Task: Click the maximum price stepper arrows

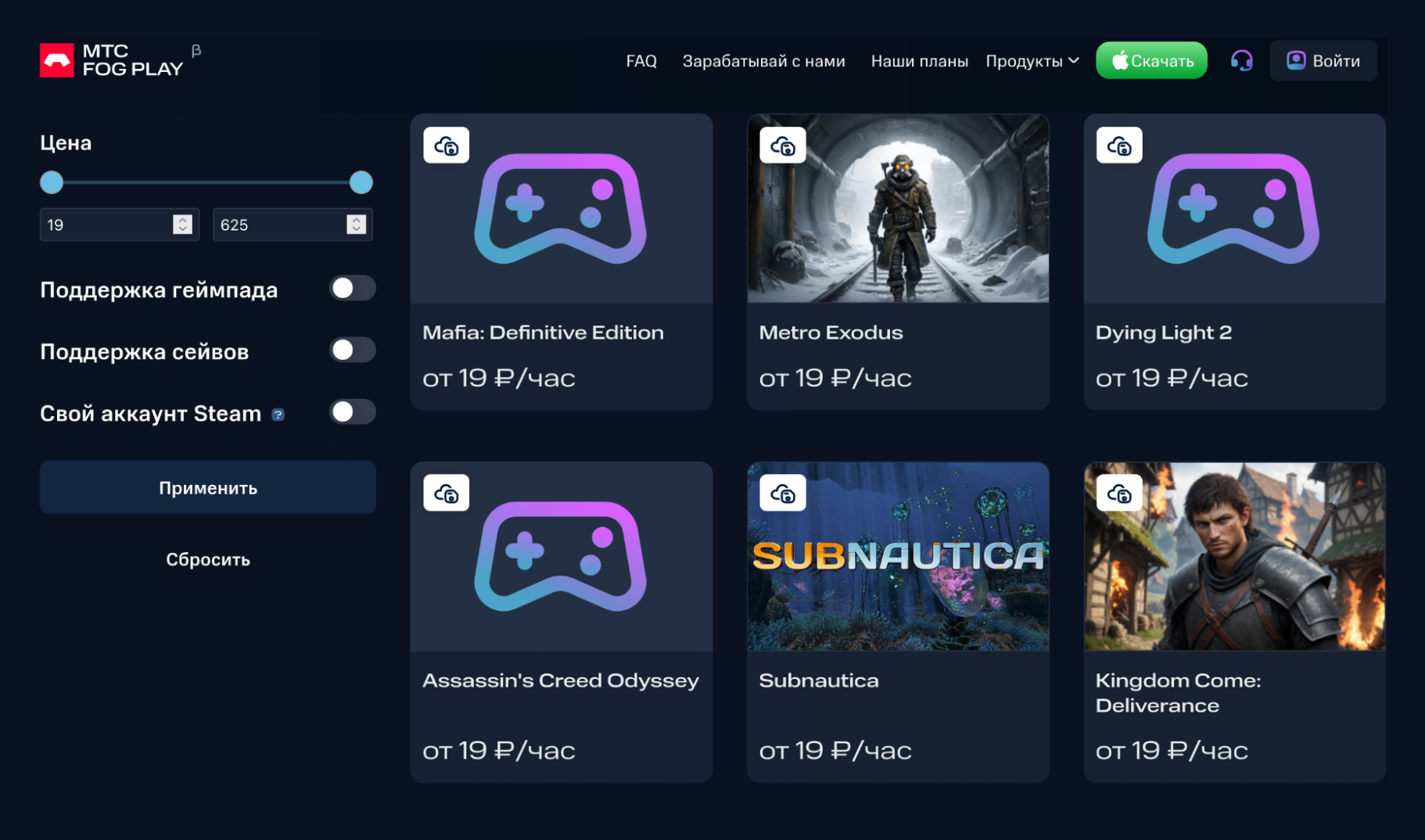Action: 356,224
